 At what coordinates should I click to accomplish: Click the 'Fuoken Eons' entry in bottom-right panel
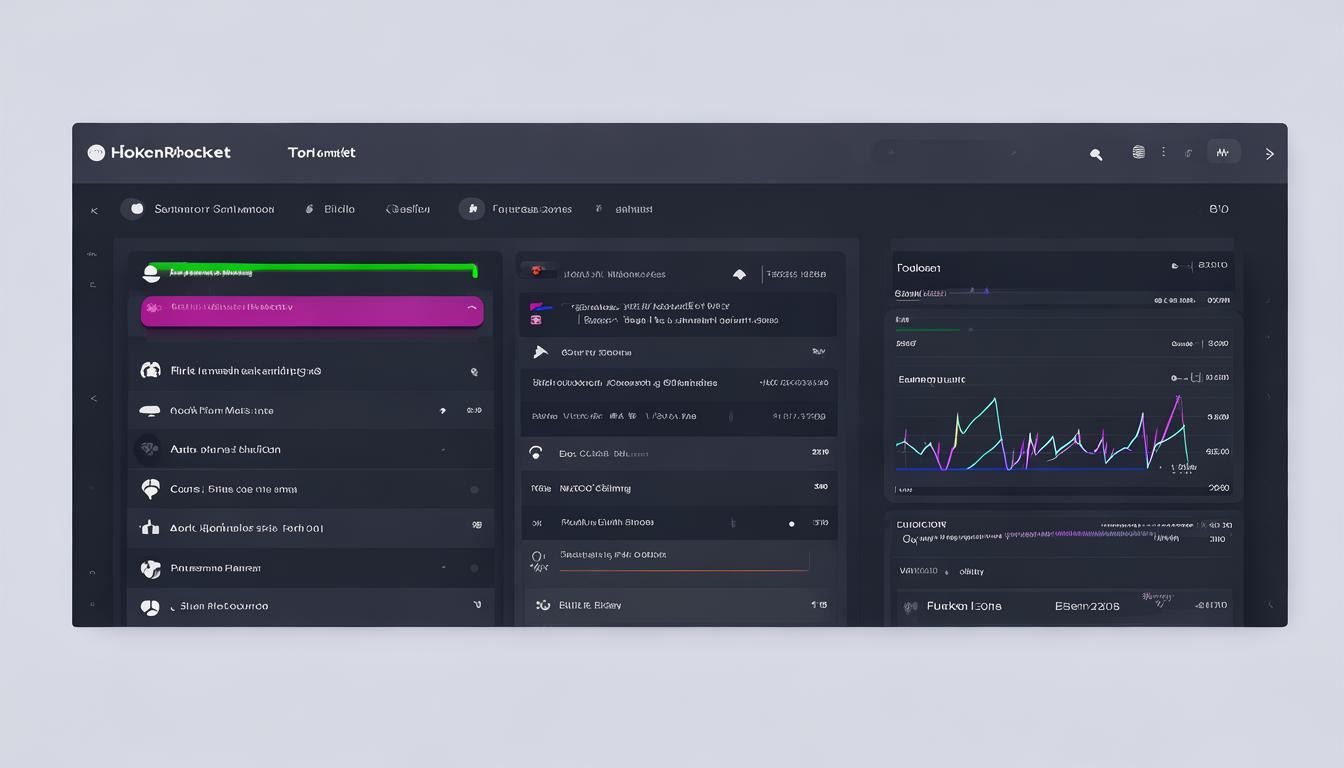click(963, 606)
